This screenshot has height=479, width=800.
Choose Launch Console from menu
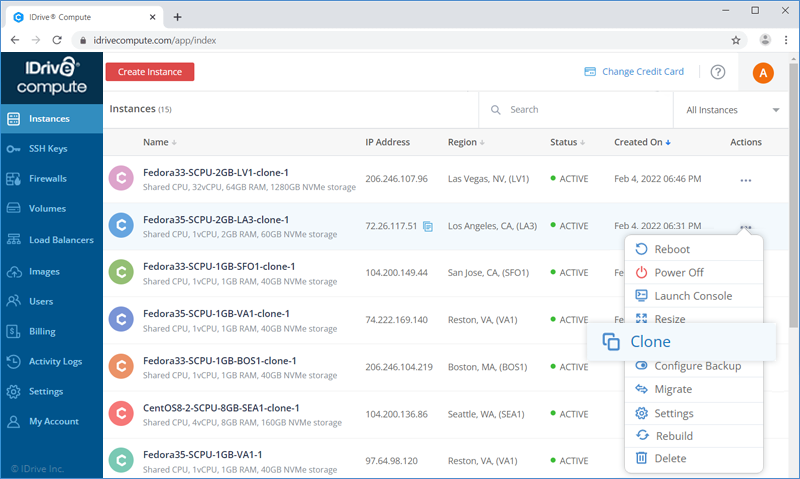point(694,296)
